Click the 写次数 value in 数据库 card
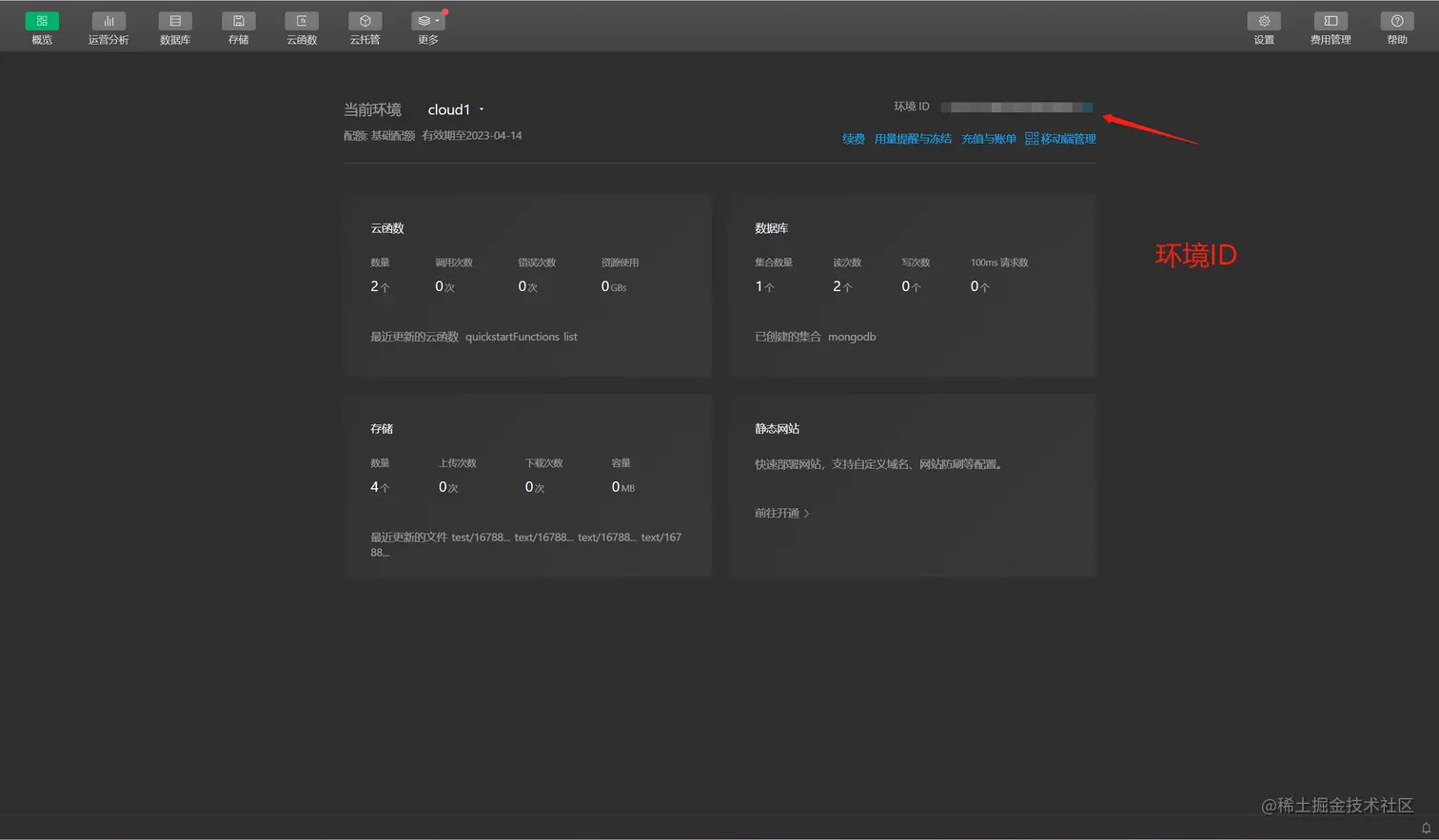The width and height of the screenshot is (1439, 840). click(911, 286)
